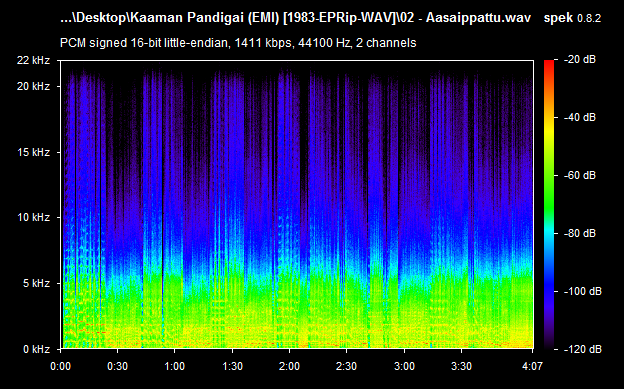
Task: Select the 20 kHz frequency axis label
Action: tap(33, 86)
